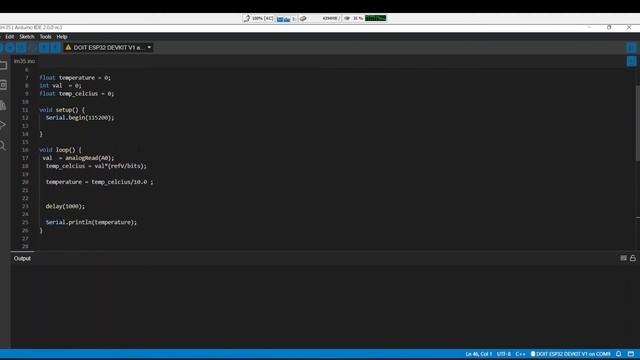Click the Ln 46, Col 1 status indicator
The height and width of the screenshot is (360, 640).
(x=478, y=354)
